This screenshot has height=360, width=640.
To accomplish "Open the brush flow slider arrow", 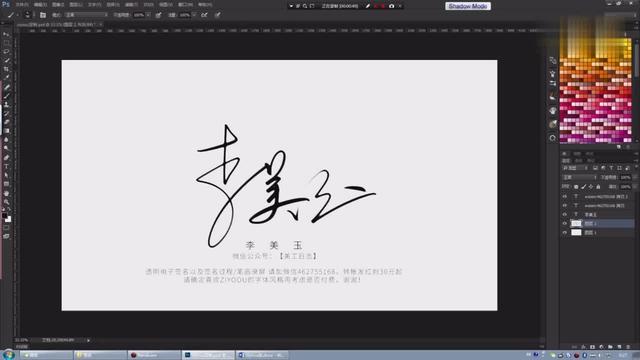I will [194, 15].
